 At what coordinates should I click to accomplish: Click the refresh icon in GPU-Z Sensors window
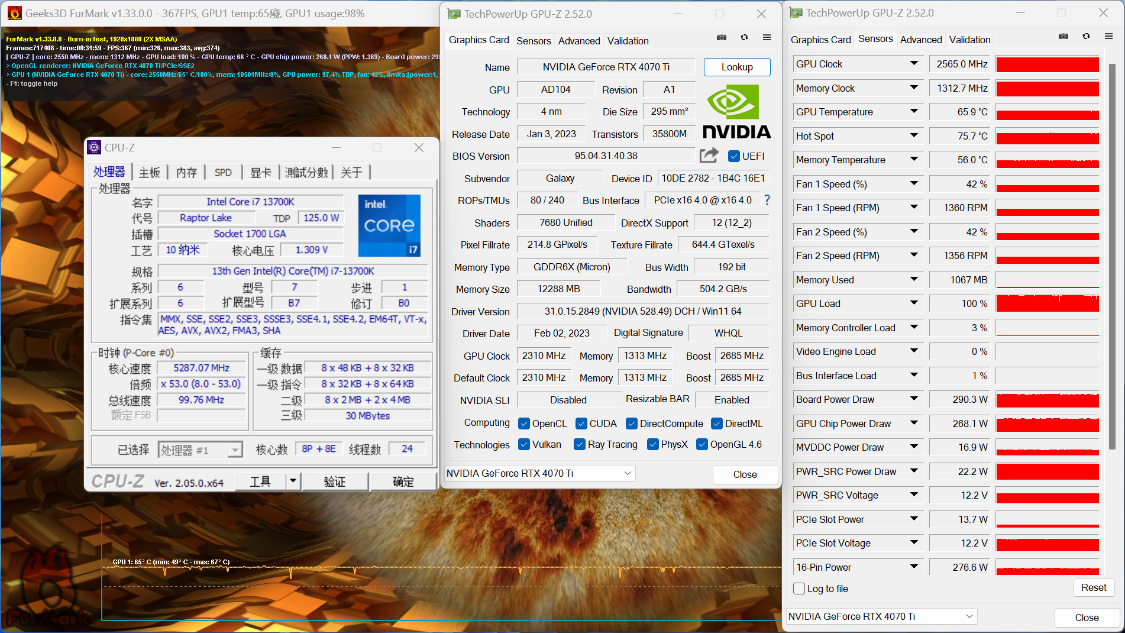[x=1086, y=37]
